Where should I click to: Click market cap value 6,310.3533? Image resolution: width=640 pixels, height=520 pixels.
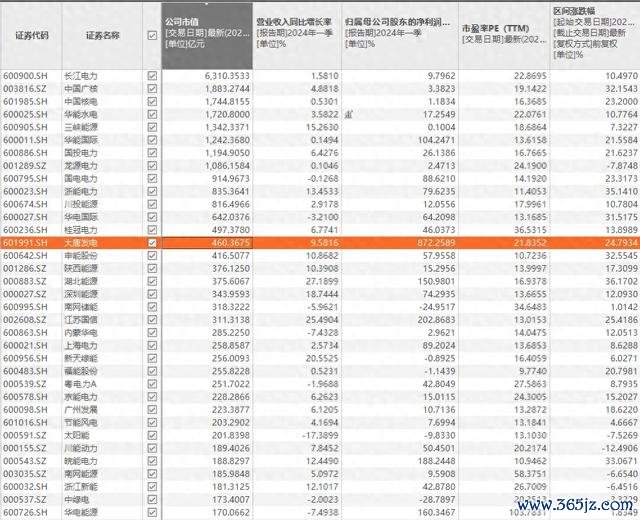click(x=227, y=76)
